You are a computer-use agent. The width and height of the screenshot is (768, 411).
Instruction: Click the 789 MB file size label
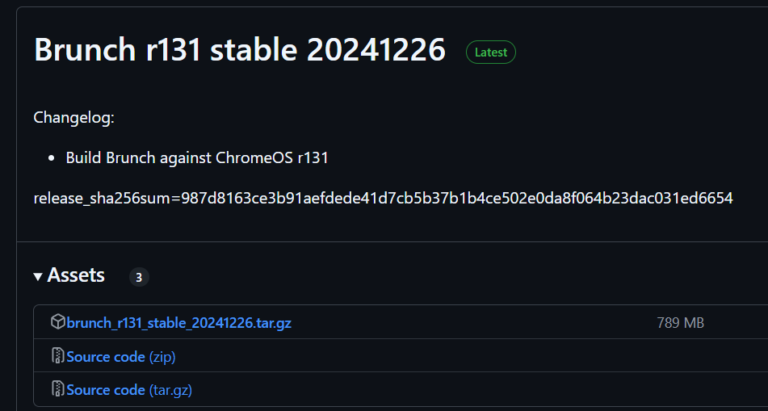[x=680, y=322]
